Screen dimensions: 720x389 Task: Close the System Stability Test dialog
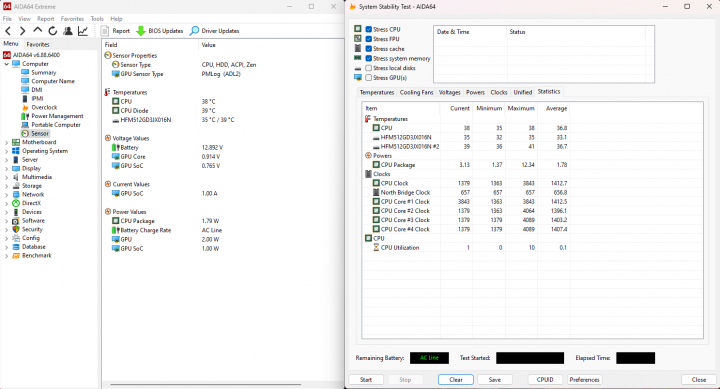coord(698,379)
